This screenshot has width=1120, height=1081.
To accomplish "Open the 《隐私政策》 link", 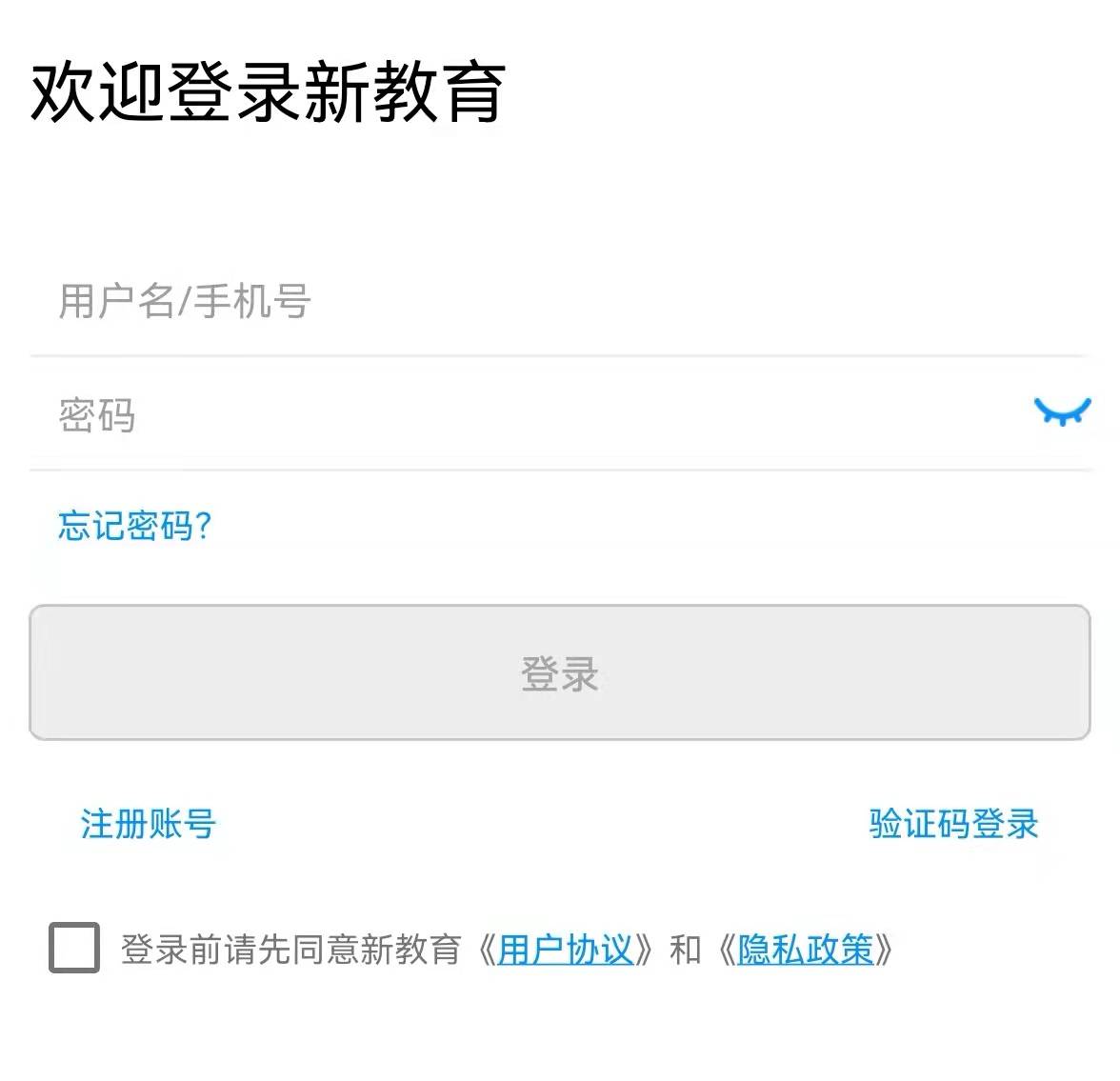I will 806,950.
